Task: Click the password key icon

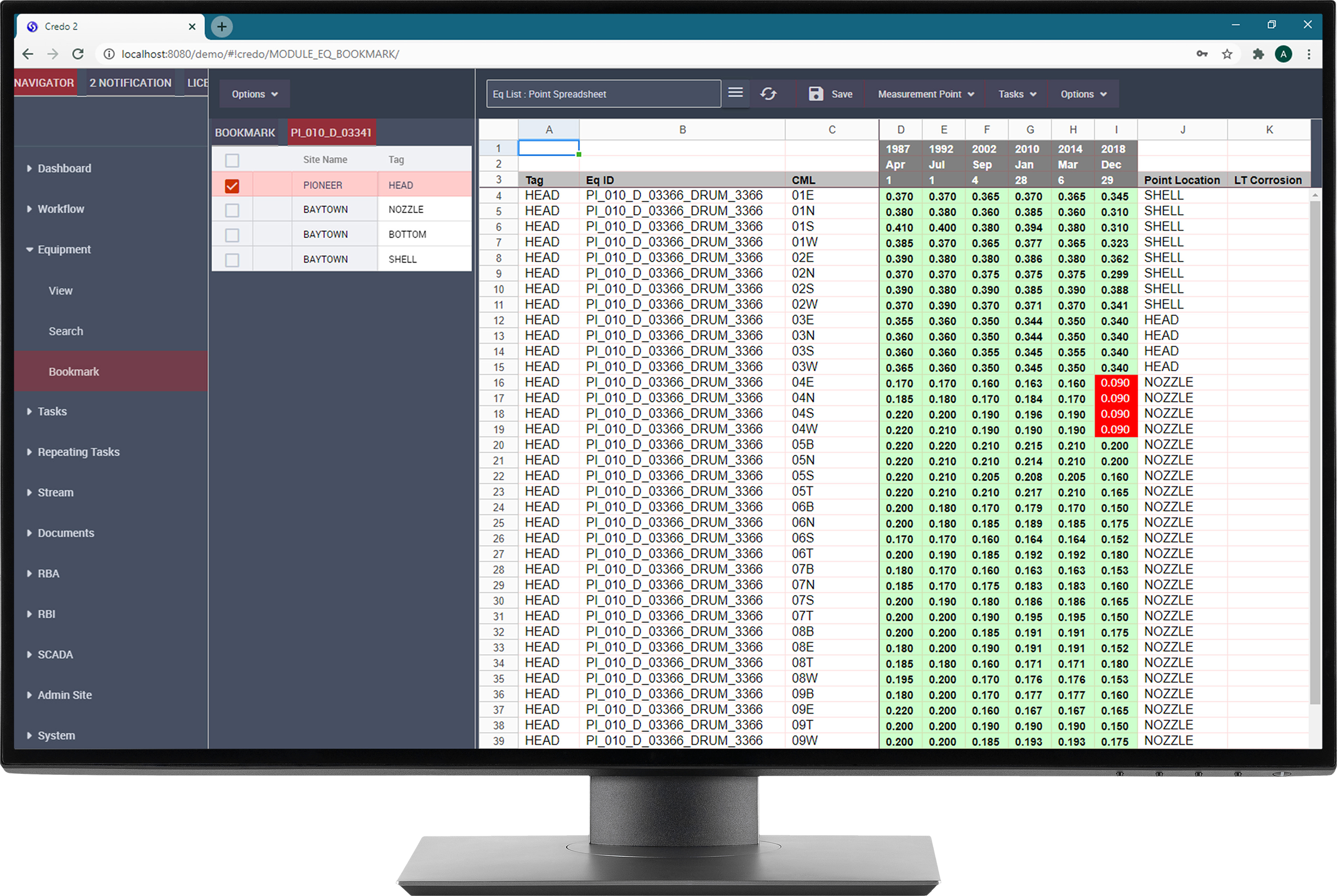Action: [1202, 54]
